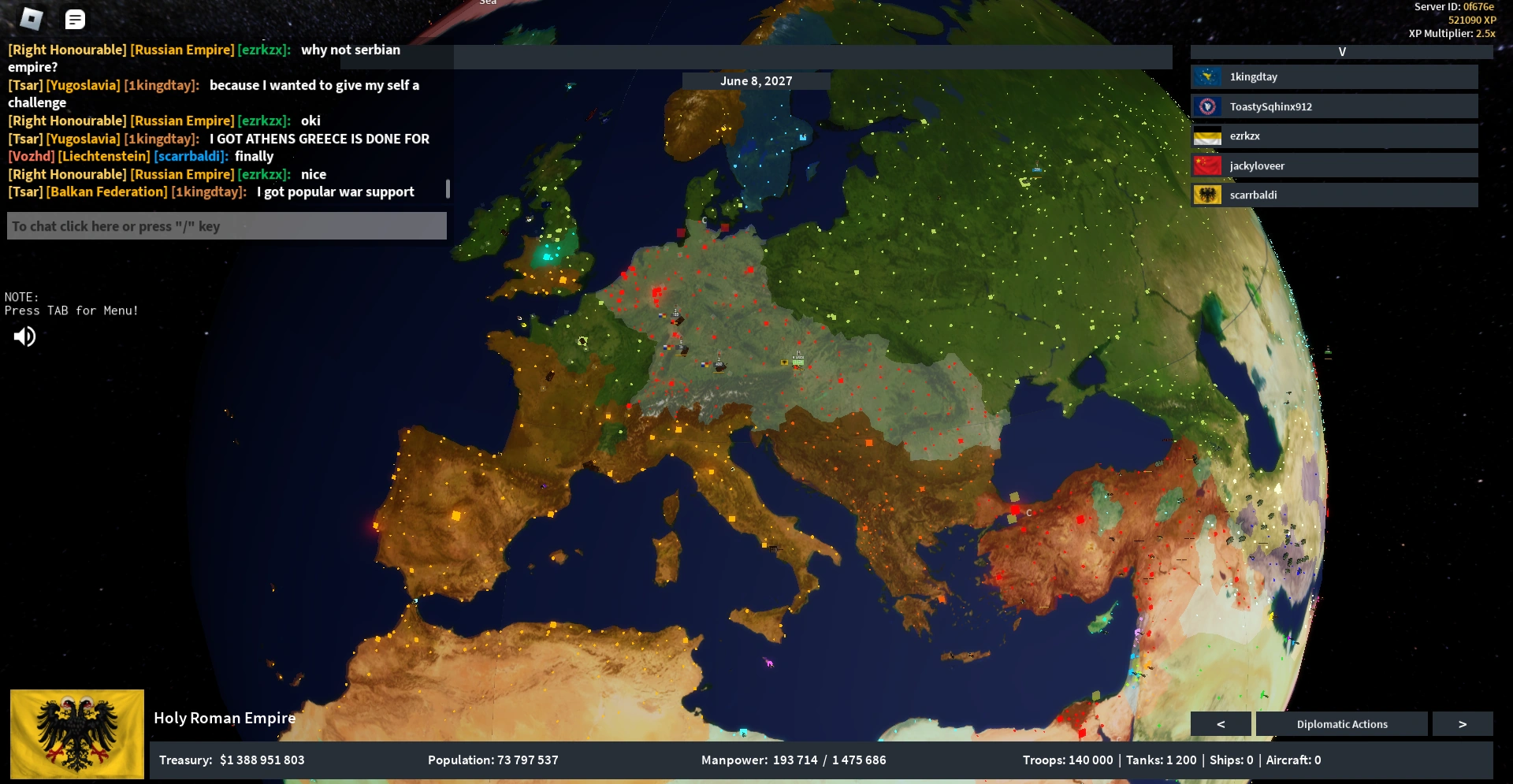Open Diplomatic Actions
The image size is (1513, 784).
(x=1342, y=723)
